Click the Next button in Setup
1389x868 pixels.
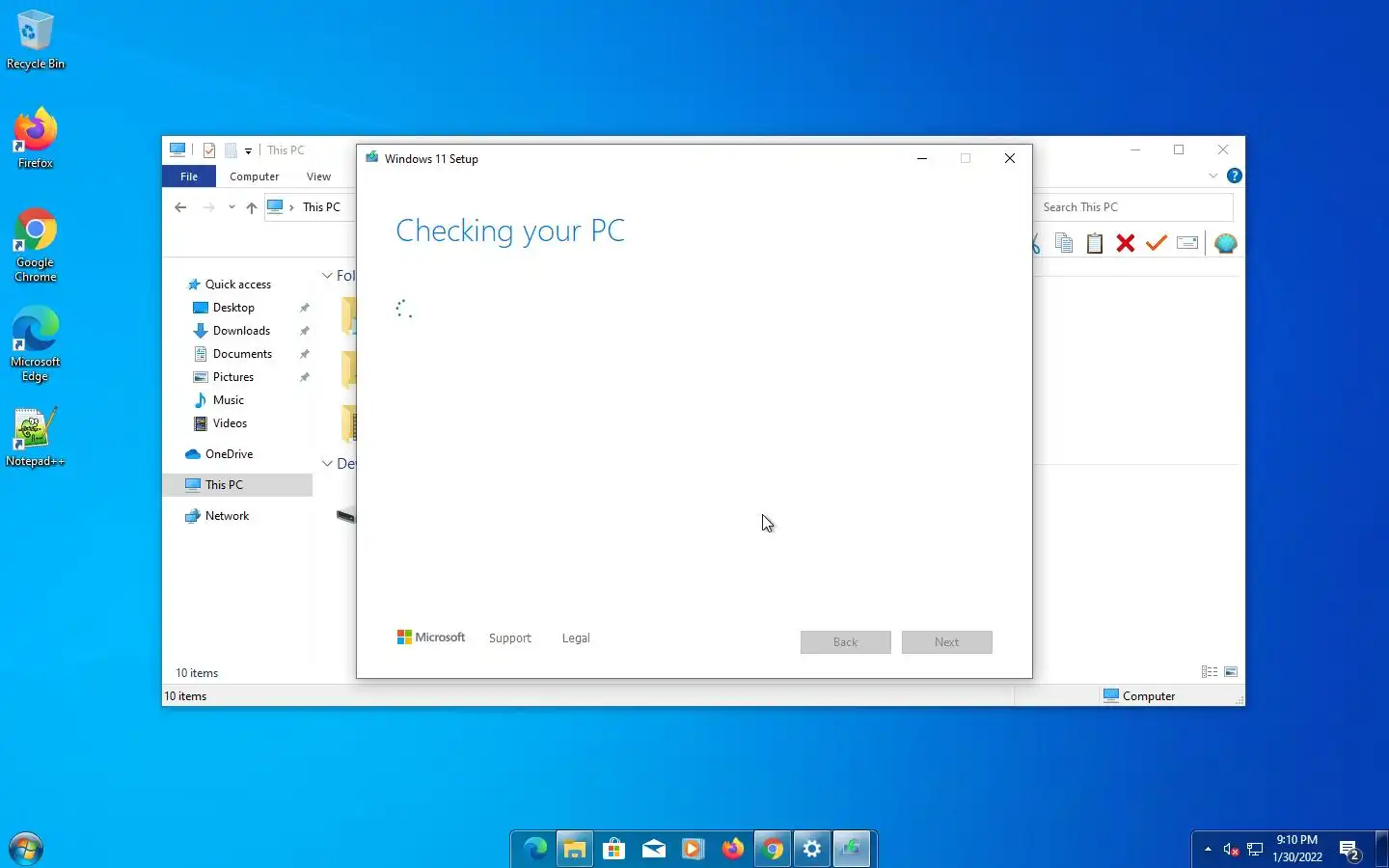point(947,642)
